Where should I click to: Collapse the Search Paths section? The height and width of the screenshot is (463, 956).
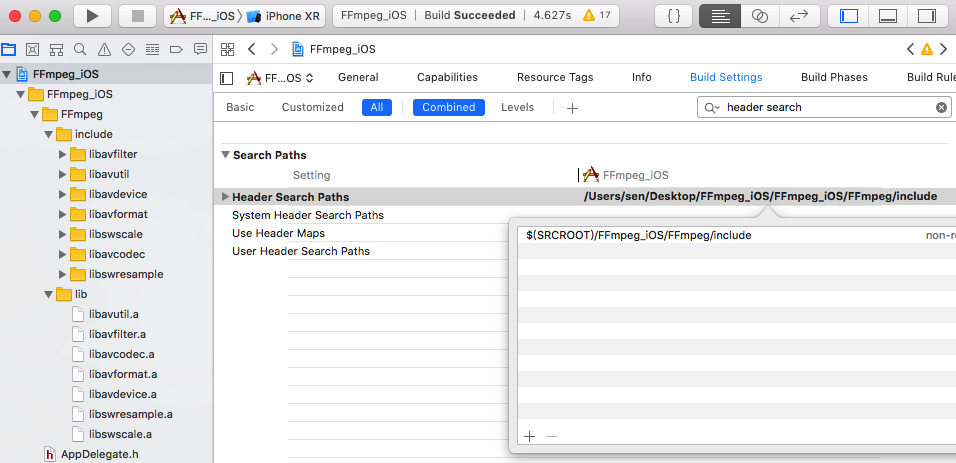pos(226,155)
